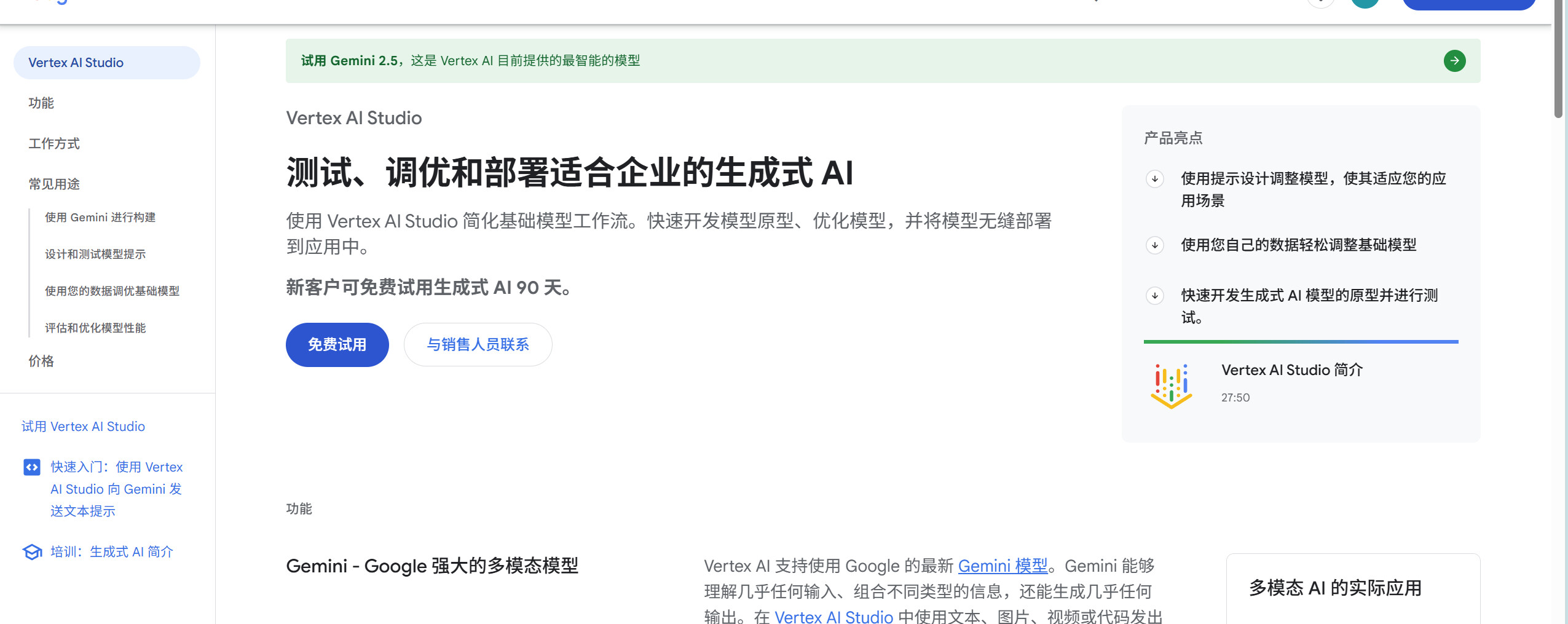
Task: Click the code icon beside the quickstart link
Action: click(32, 467)
